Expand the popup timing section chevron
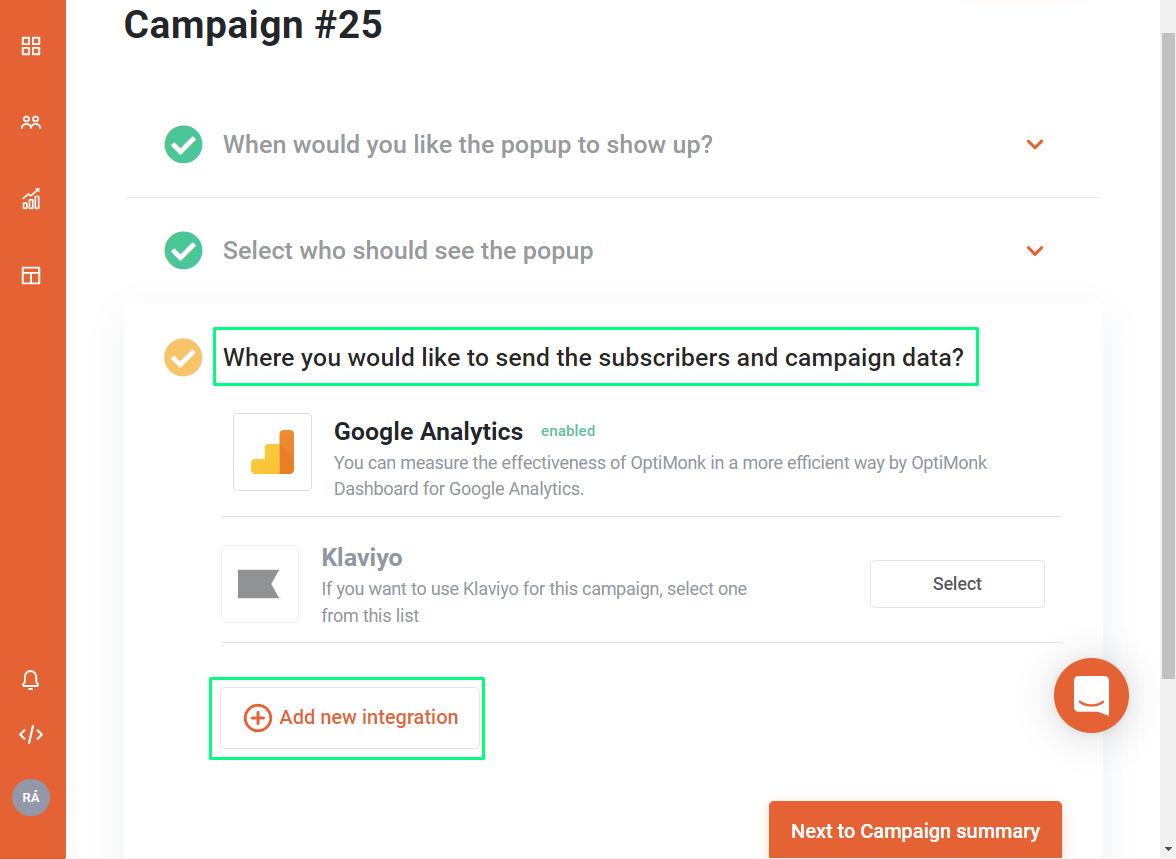This screenshot has width=1176, height=859. point(1035,144)
